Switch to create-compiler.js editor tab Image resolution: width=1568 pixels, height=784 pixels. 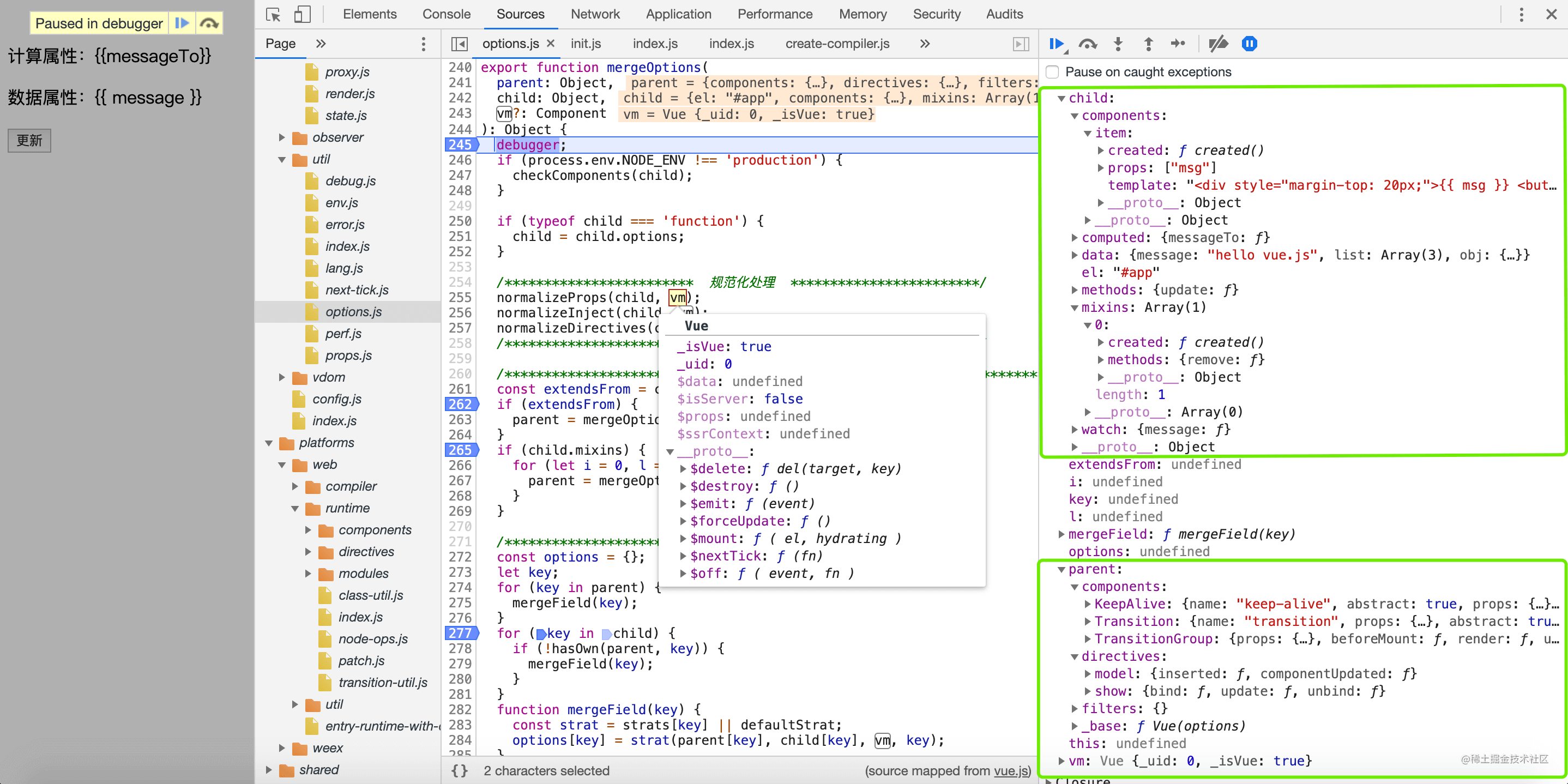coord(837,44)
